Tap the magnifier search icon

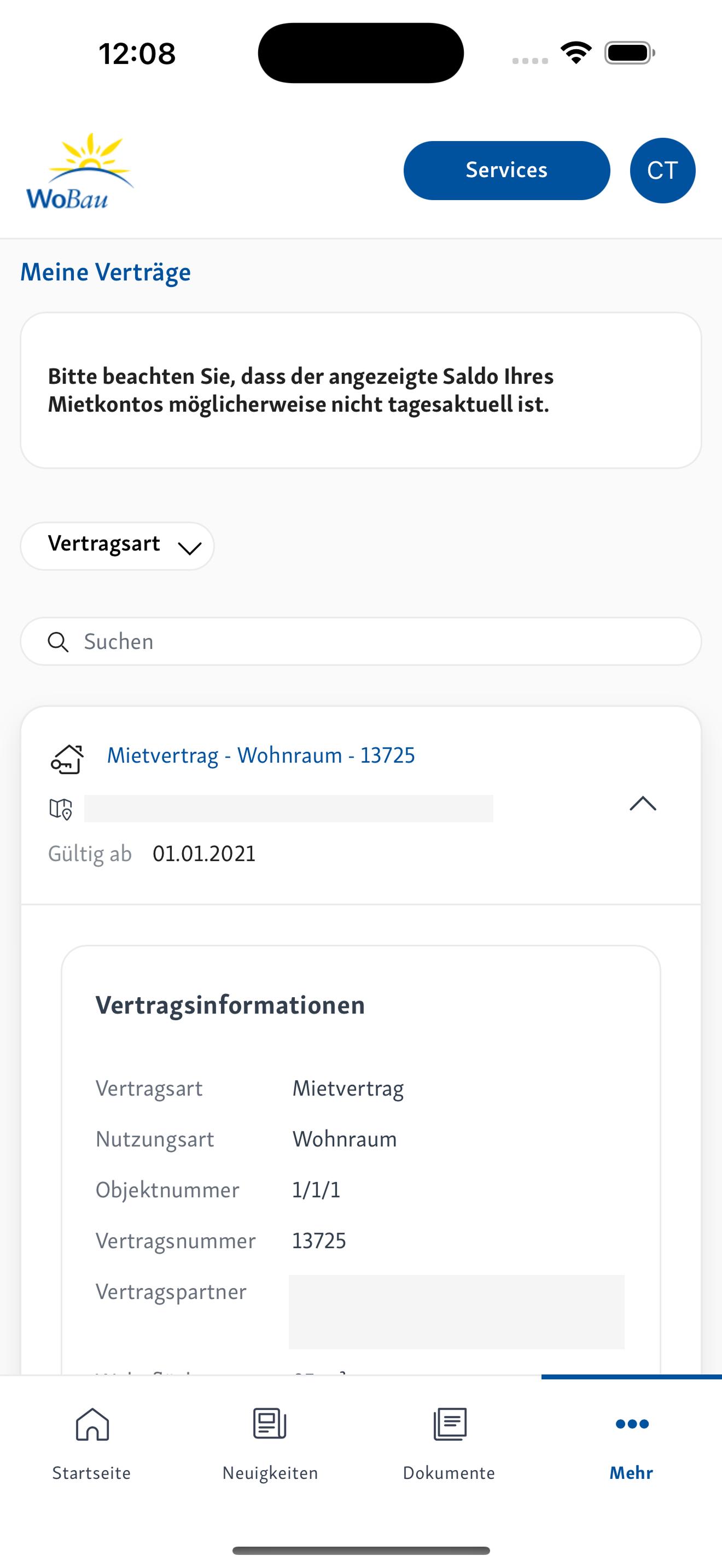tap(59, 641)
